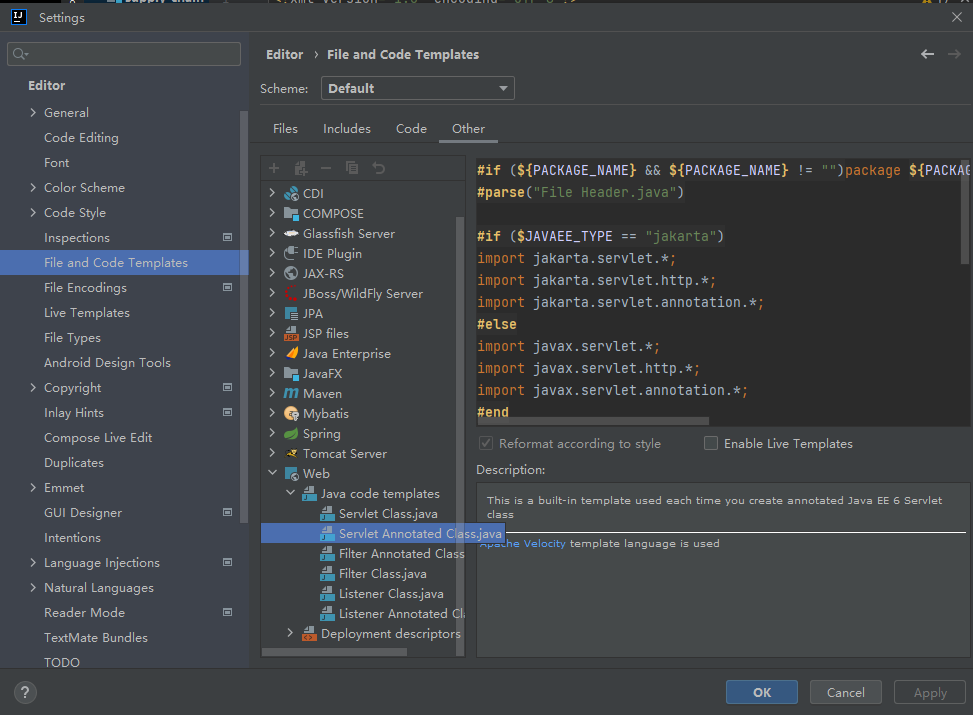The image size is (973, 715).
Task: Click the Spring leaf icon
Action: point(291,433)
